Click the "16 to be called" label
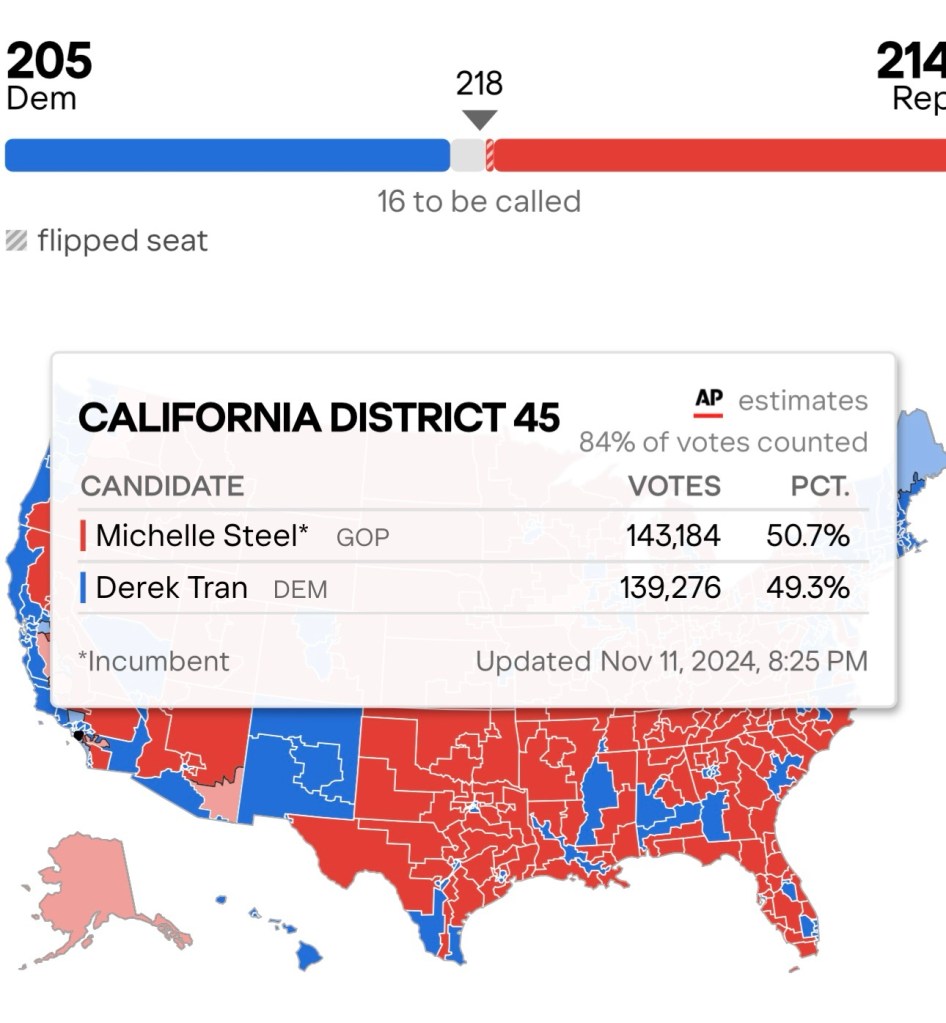The height and width of the screenshot is (1023, 946). point(479,202)
